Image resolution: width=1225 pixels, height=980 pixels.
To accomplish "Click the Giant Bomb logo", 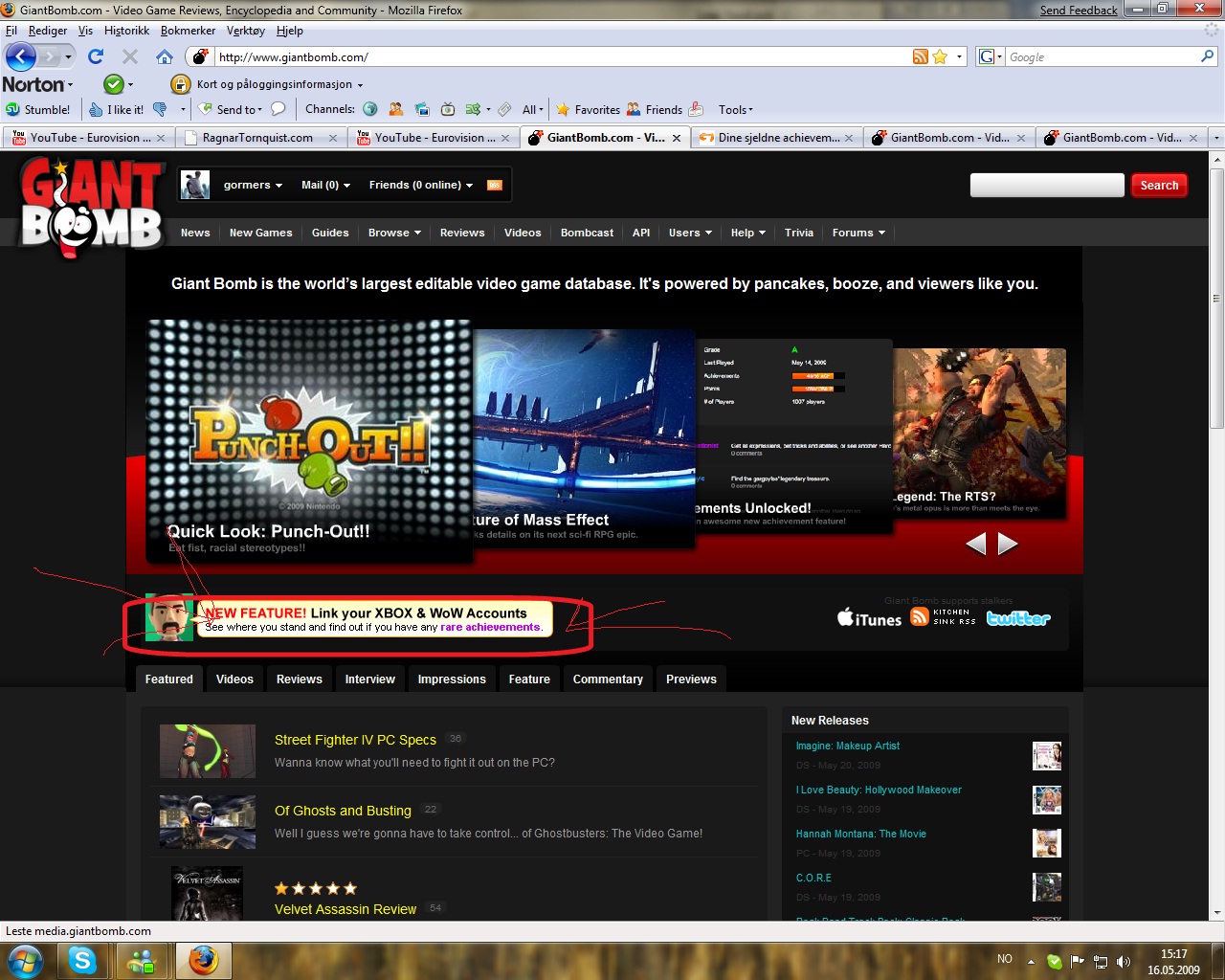I will [x=91, y=208].
